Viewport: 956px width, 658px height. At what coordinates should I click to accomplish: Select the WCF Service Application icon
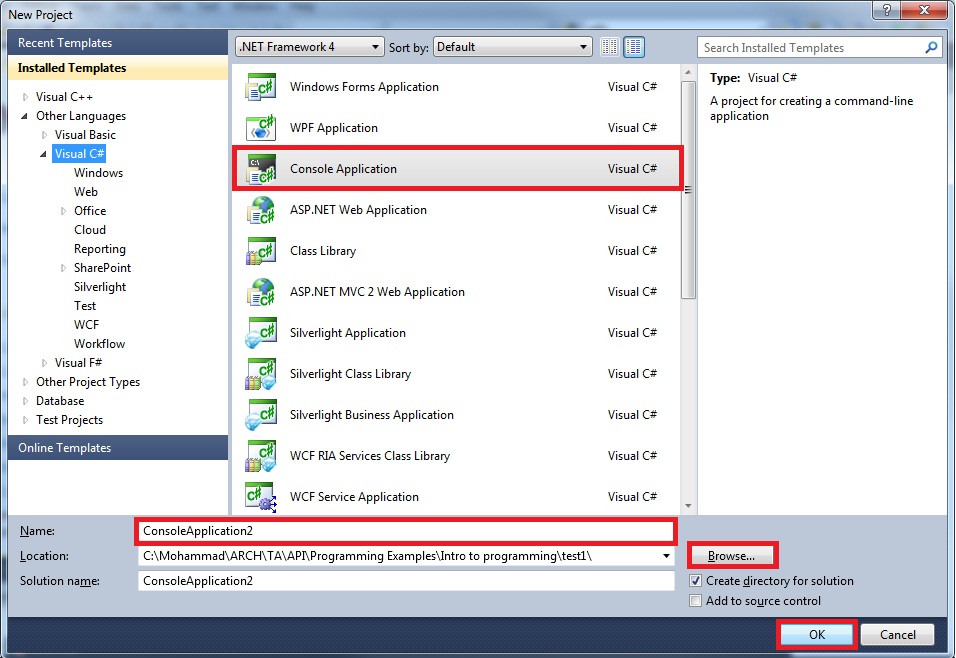click(261, 496)
